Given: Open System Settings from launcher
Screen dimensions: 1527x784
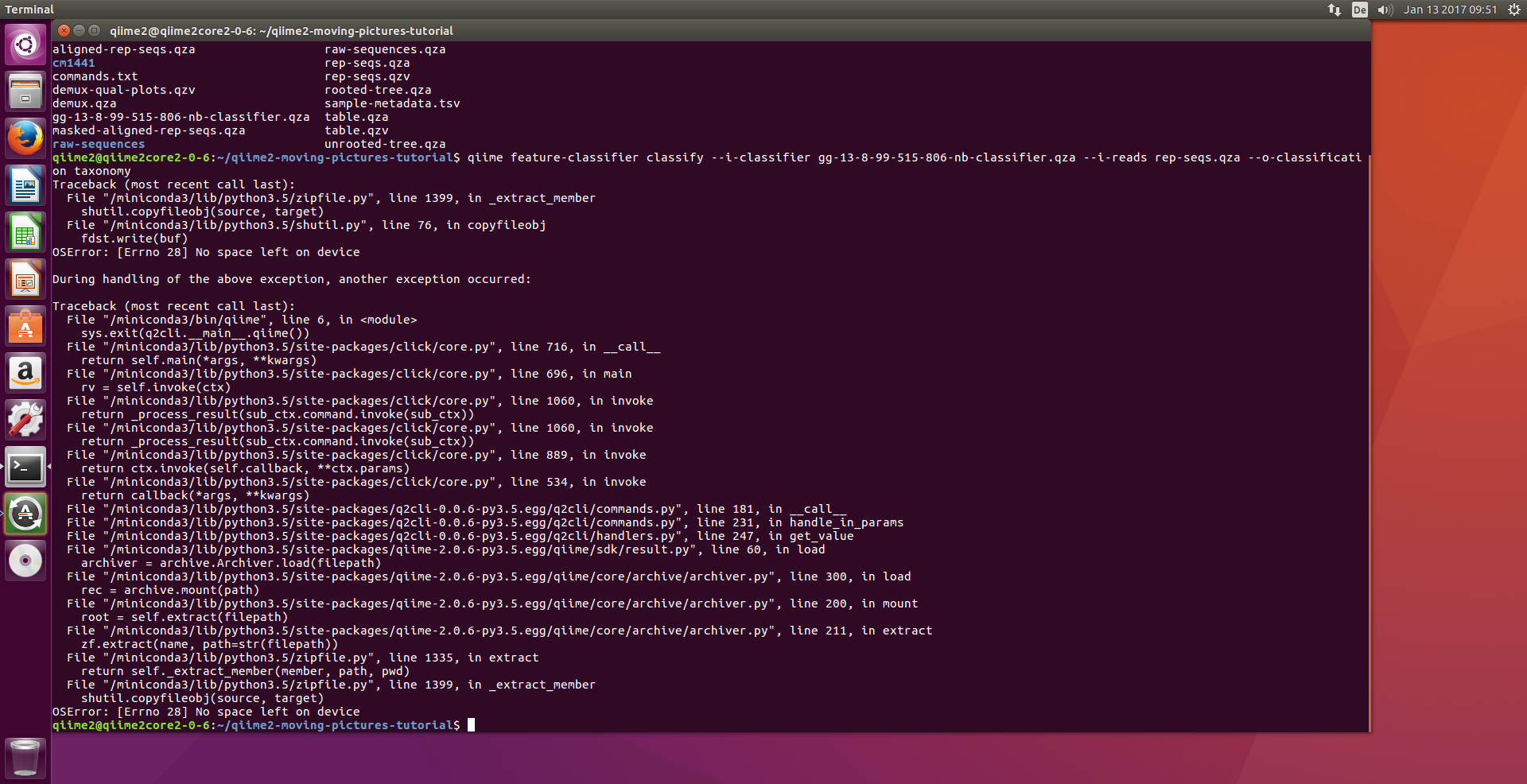Looking at the screenshot, I should 25,420.
